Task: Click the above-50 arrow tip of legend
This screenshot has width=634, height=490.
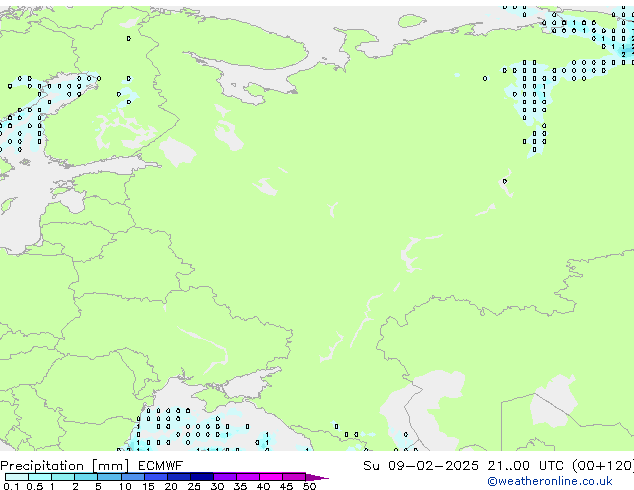Action: (317, 477)
